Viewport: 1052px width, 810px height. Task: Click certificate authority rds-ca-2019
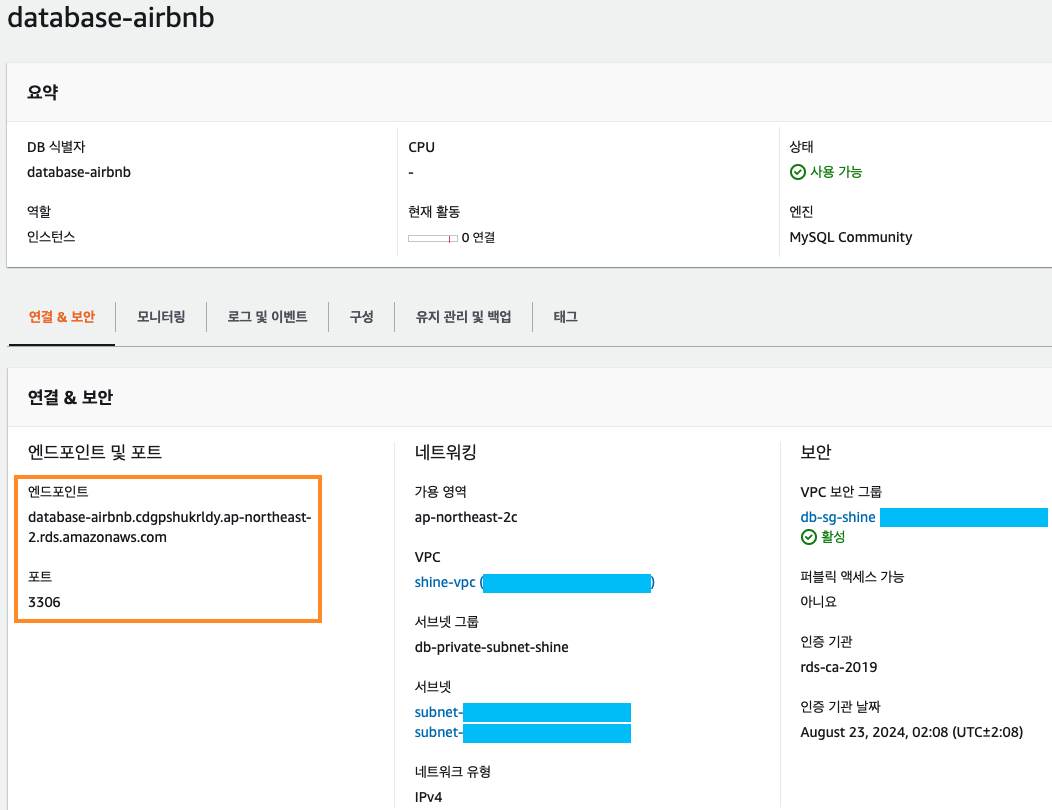click(839, 667)
